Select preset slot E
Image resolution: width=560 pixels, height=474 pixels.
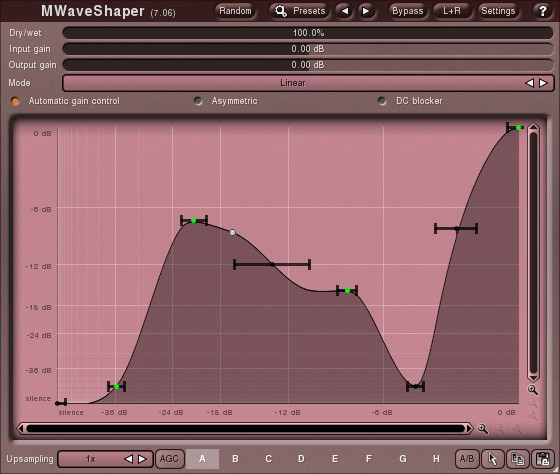tap(335, 459)
